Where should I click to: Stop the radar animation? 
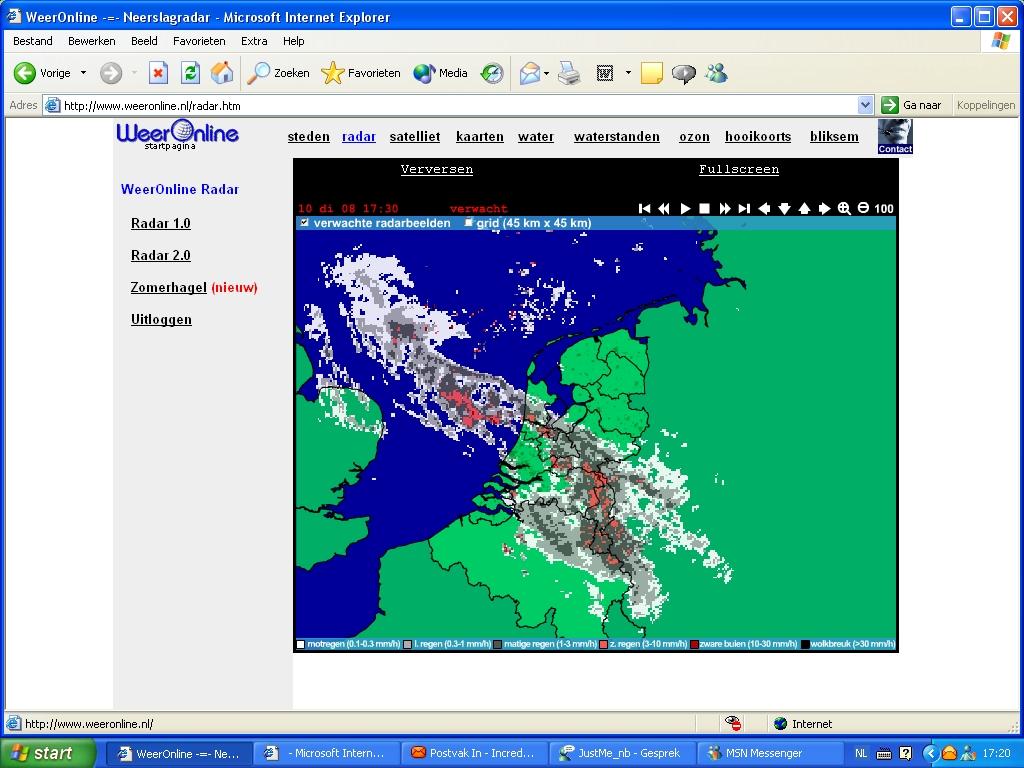tap(704, 208)
